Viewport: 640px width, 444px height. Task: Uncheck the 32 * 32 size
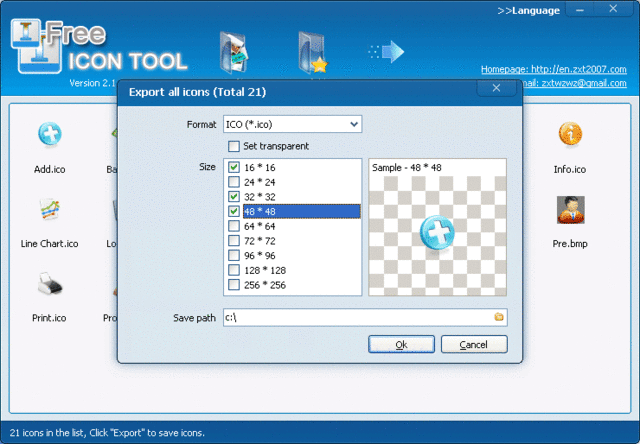[x=234, y=197]
